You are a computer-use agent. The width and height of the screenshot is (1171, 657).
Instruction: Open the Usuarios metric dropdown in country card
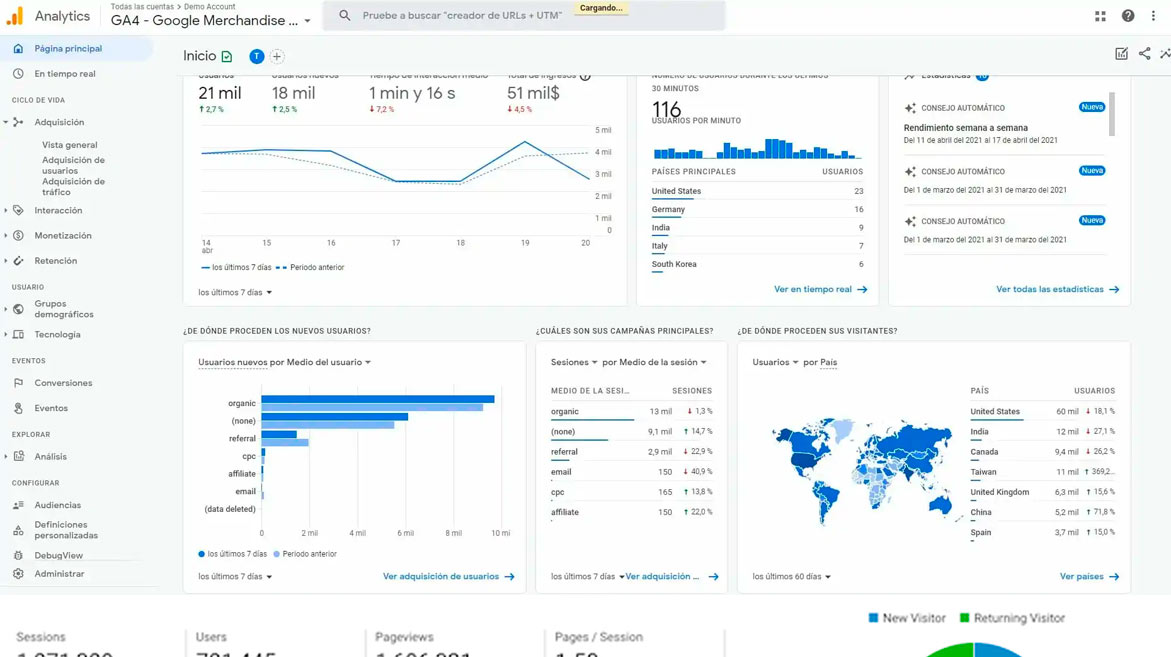click(x=775, y=362)
